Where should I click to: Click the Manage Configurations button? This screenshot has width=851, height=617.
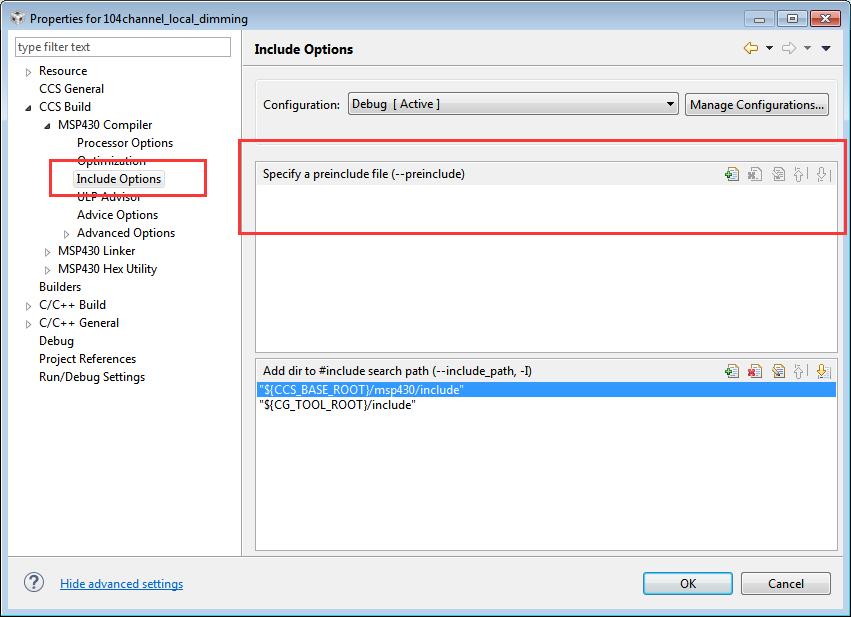tap(756, 104)
